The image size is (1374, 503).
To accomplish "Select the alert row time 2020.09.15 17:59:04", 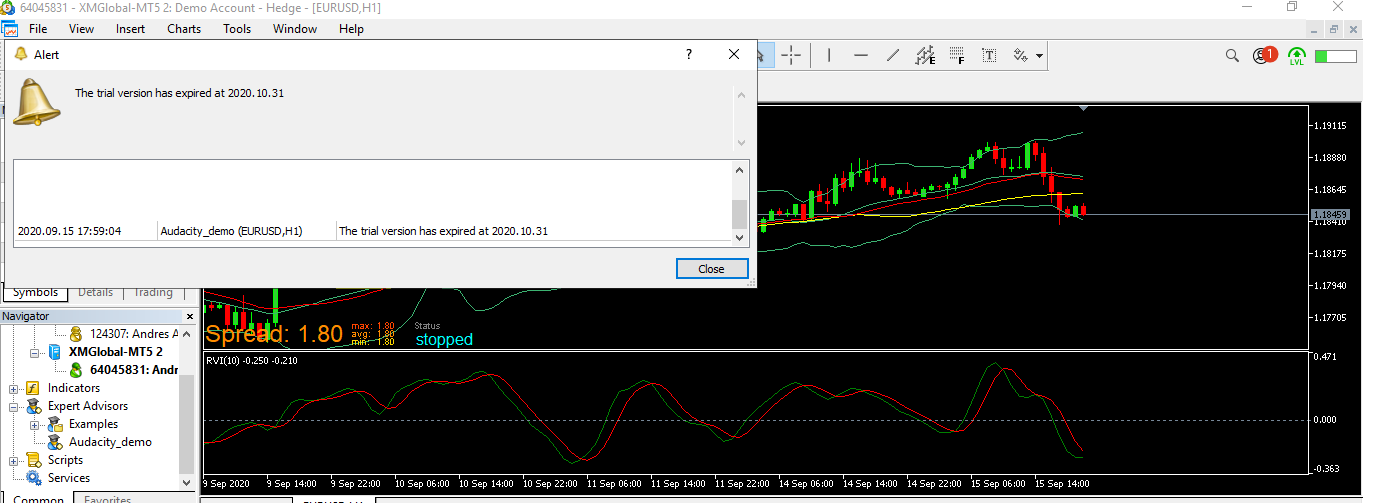I will (x=69, y=231).
